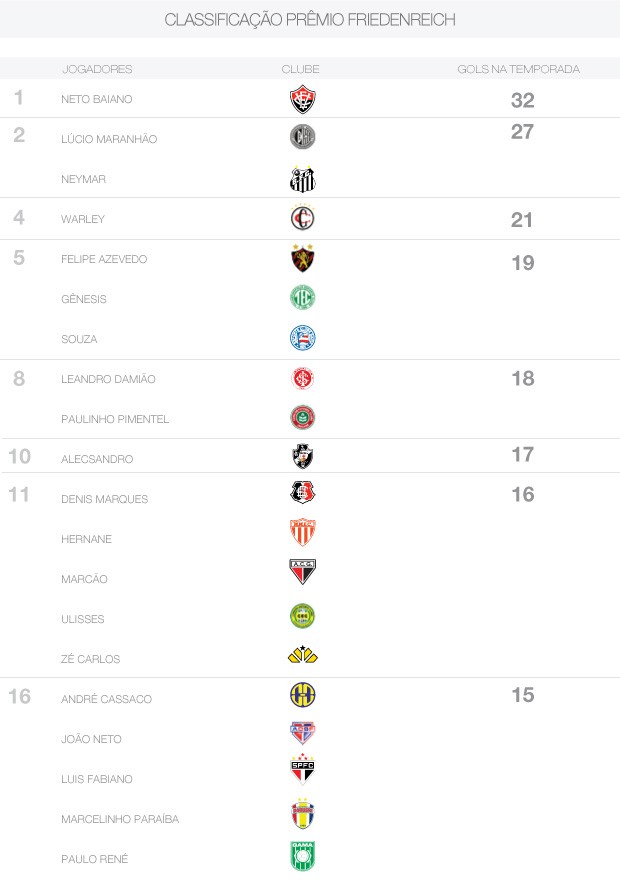
Task: Click Neymar's Santos club crest
Action: tap(302, 179)
